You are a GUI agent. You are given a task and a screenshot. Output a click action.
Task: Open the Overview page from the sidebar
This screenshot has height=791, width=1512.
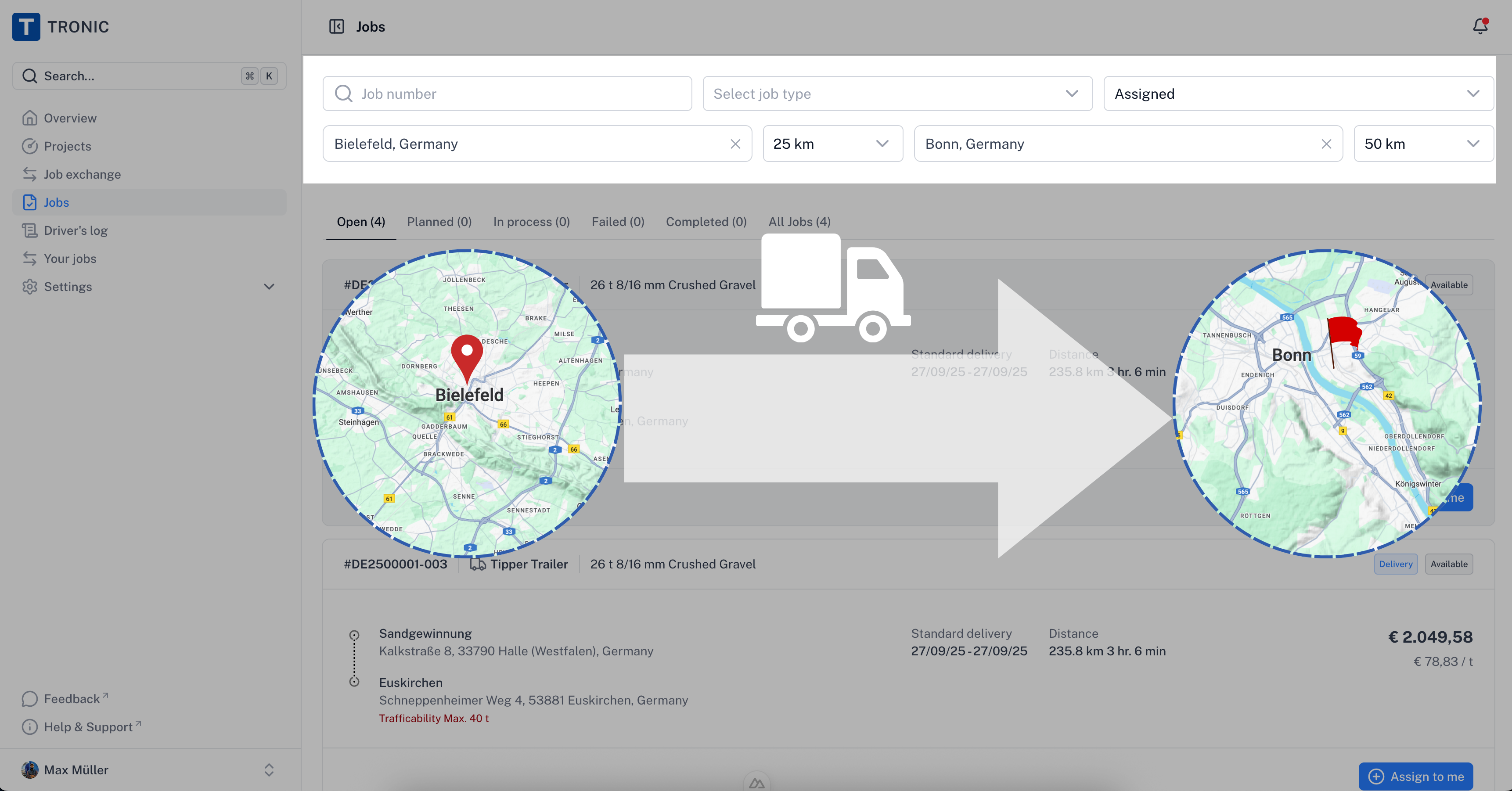70,118
